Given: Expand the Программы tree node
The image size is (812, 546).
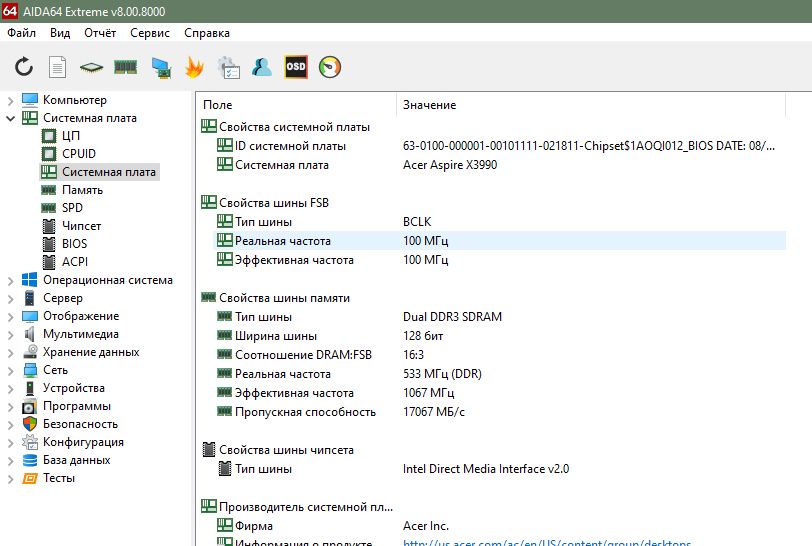Looking at the screenshot, I should click(x=10, y=407).
